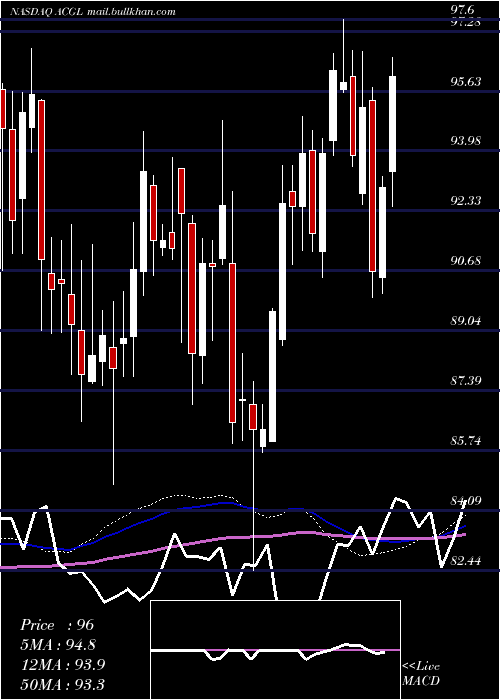The width and height of the screenshot is (500, 700).
Task: Click the tallest red candle near chart bottom-center
Action: point(232,343)
